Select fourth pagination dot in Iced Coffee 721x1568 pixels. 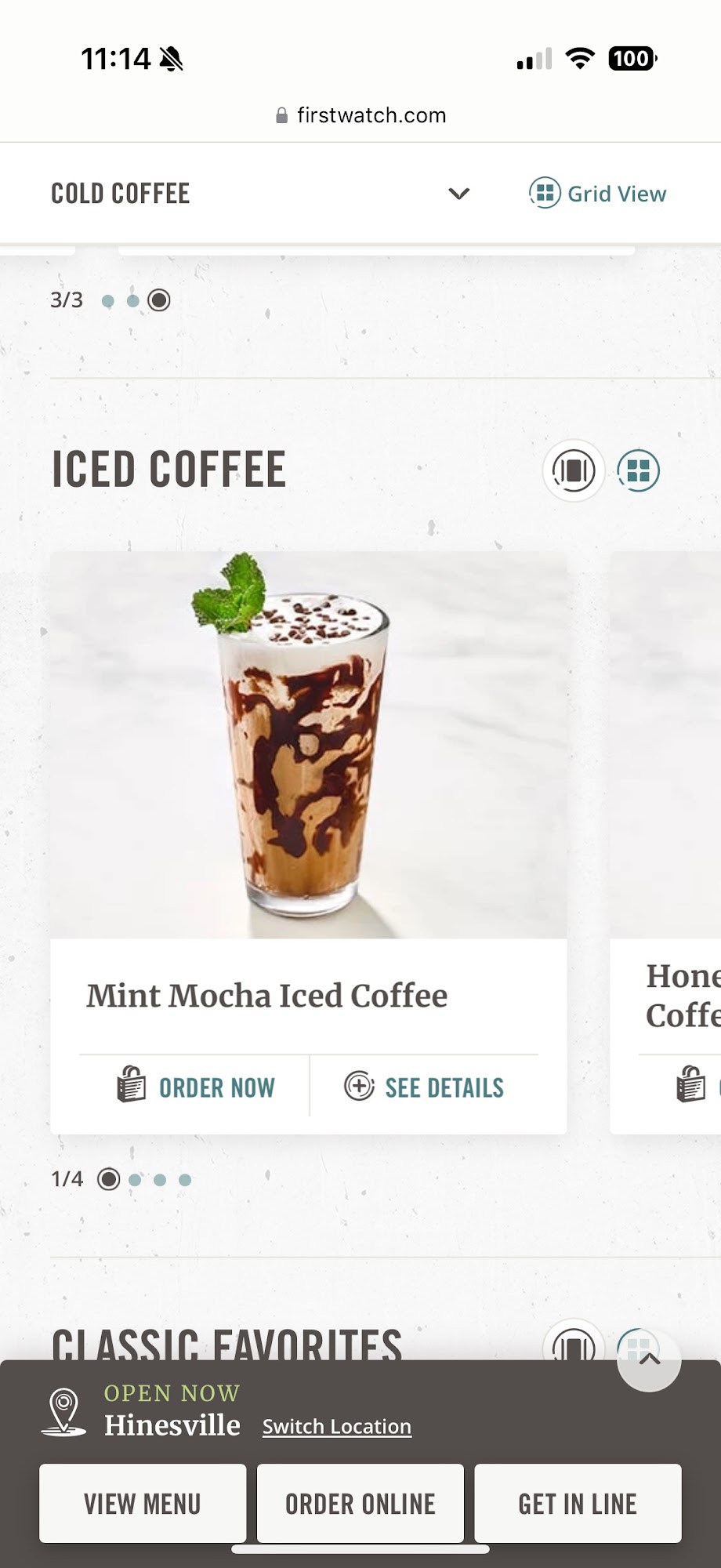coord(185,1179)
